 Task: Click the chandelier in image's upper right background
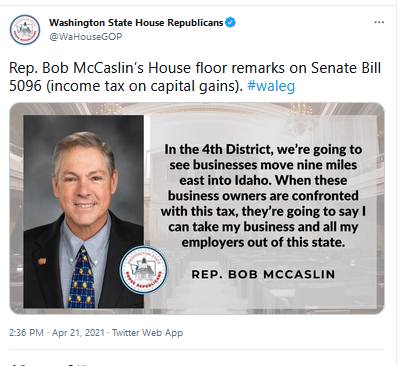pos(298,117)
